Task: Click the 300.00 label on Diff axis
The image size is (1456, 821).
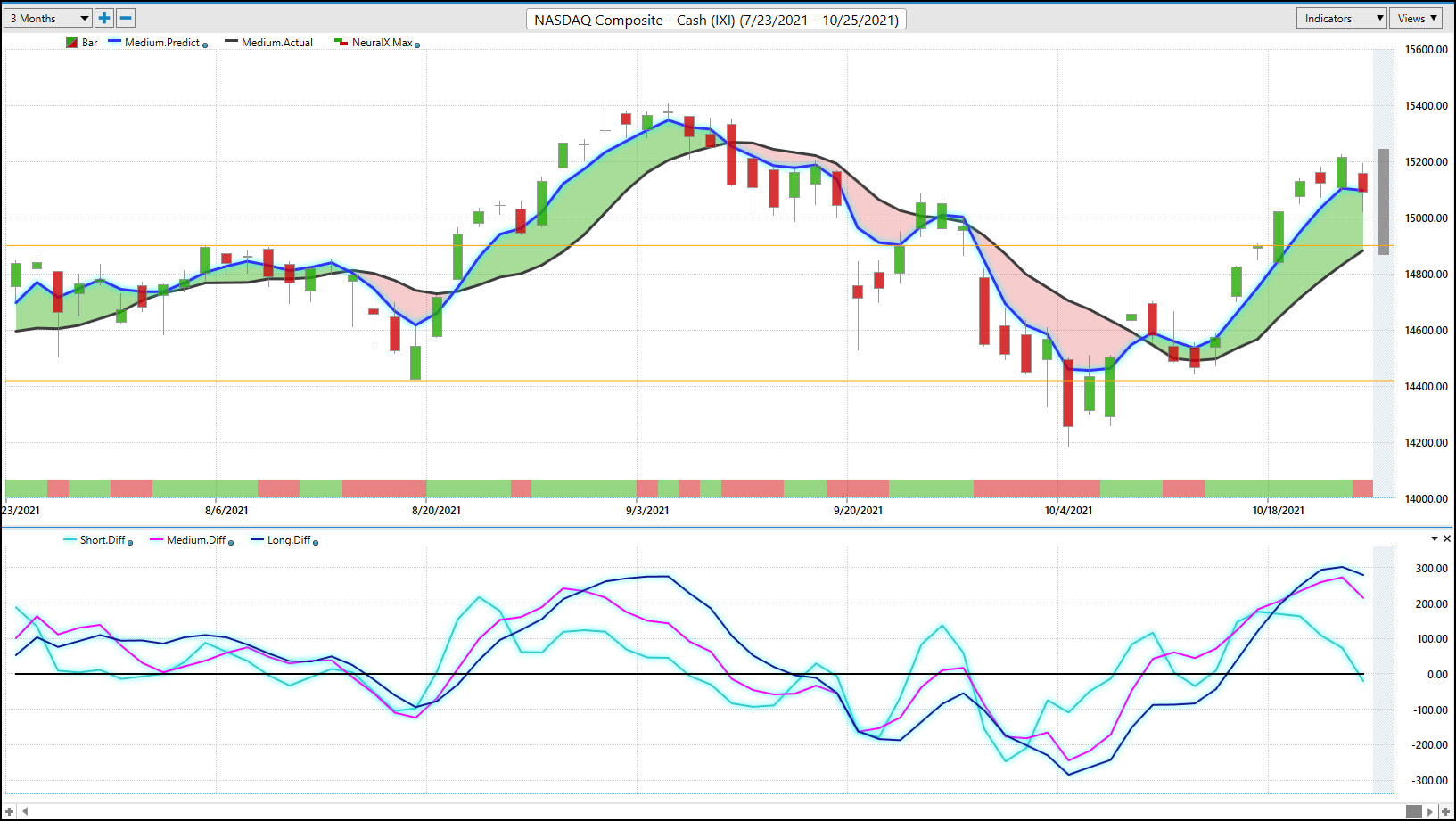Action: (x=1432, y=569)
